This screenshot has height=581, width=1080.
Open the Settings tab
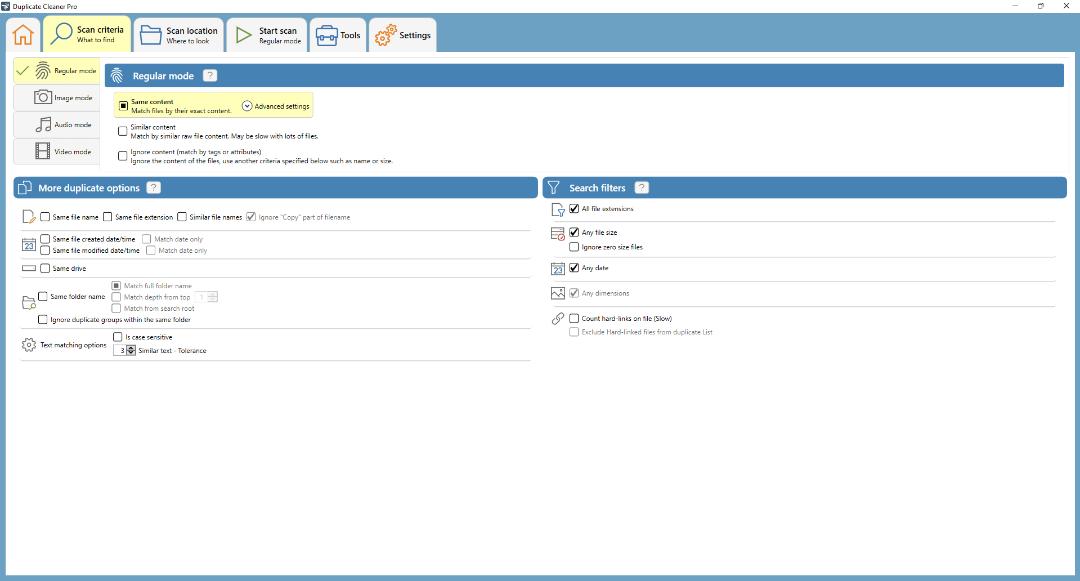(403, 35)
